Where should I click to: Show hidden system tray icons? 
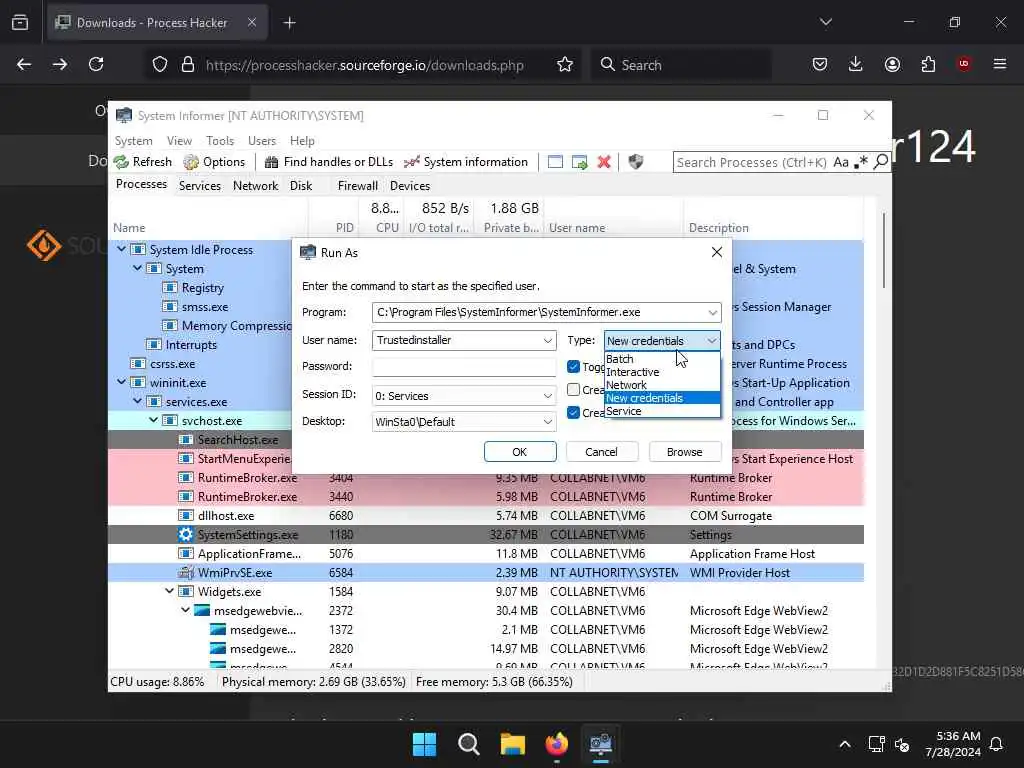point(845,744)
